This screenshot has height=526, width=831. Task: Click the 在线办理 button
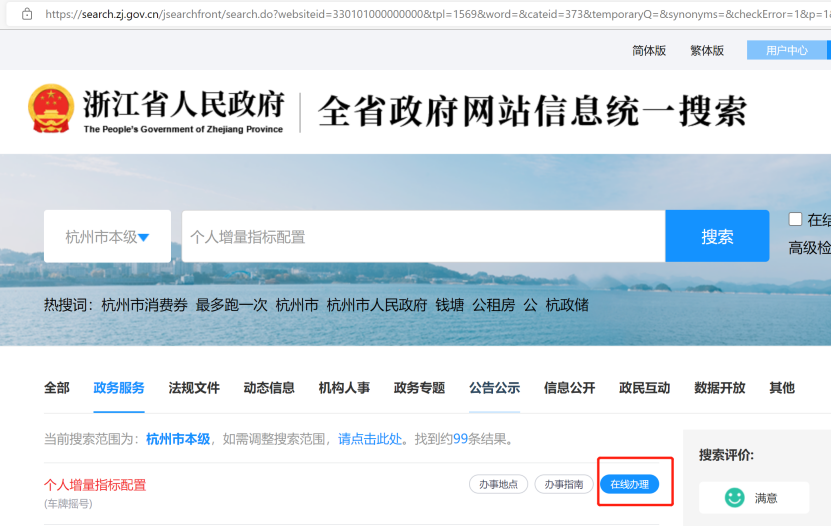[x=629, y=484]
